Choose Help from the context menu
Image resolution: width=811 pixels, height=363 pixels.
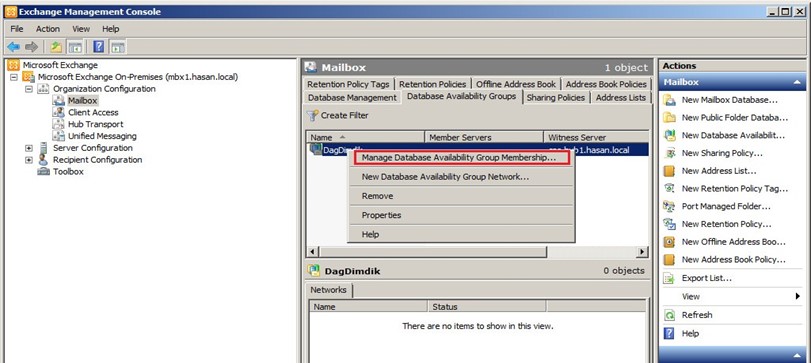pyautogui.click(x=461, y=234)
